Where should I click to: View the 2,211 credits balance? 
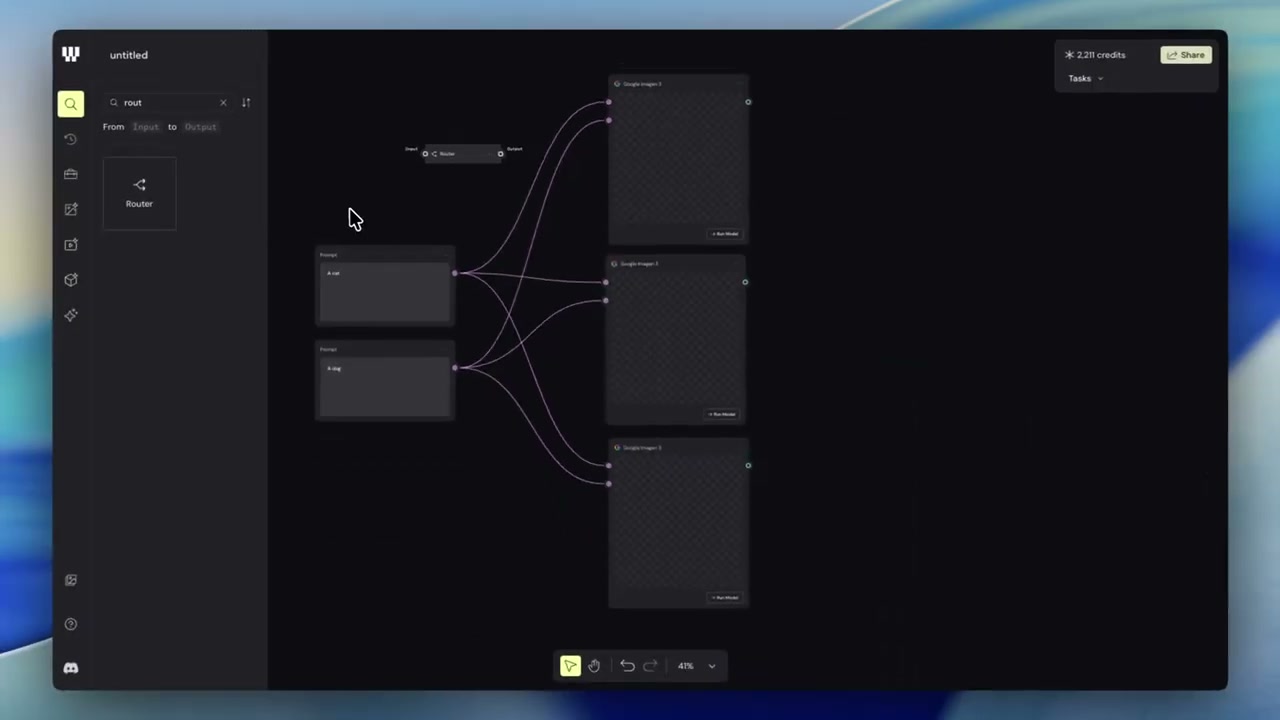1095,55
